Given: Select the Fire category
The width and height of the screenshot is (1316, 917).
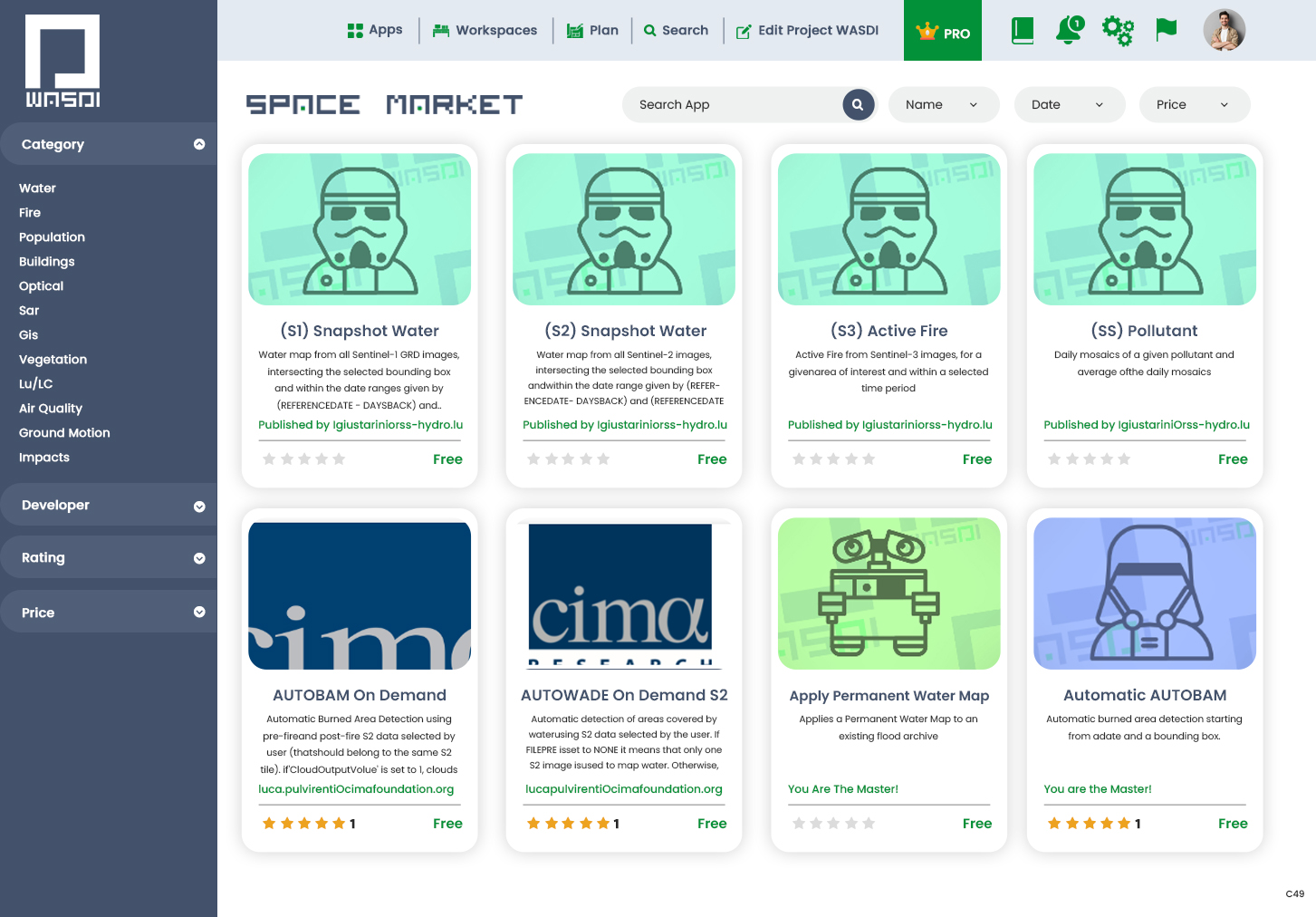Looking at the screenshot, I should 30,213.
